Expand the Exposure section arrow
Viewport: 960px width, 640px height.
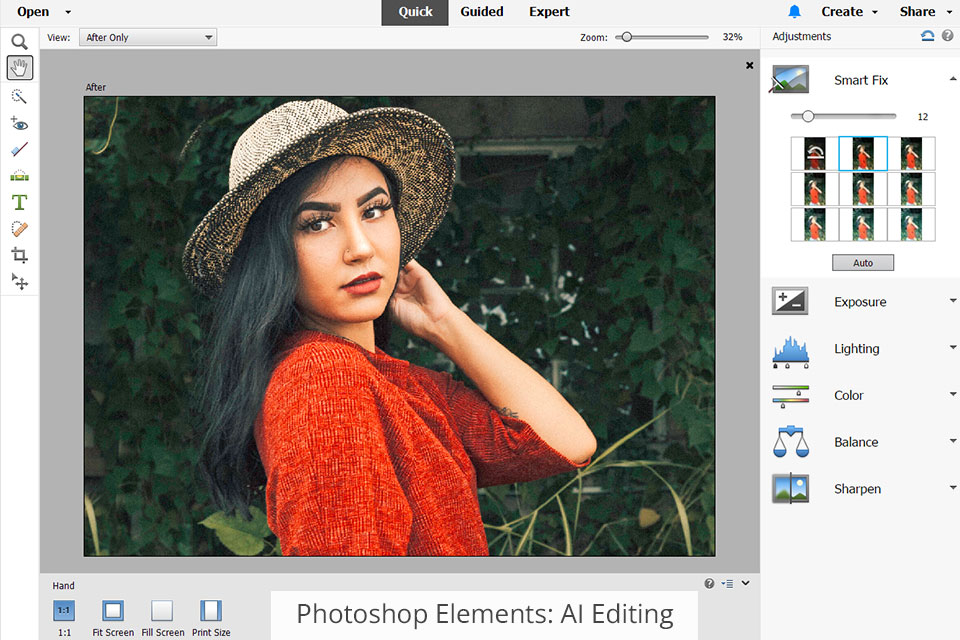tap(953, 301)
